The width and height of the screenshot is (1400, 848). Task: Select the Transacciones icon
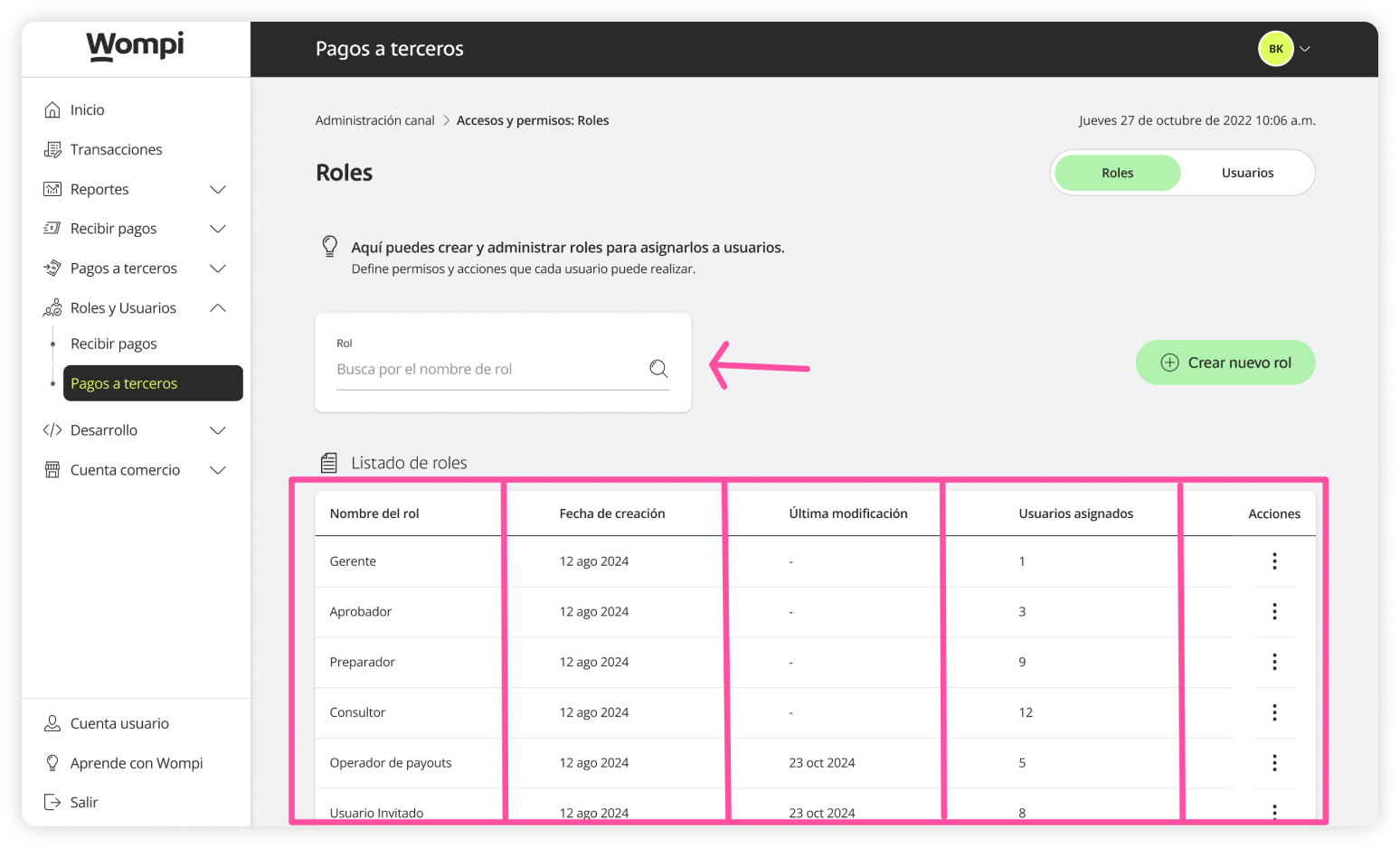point(53,149)
